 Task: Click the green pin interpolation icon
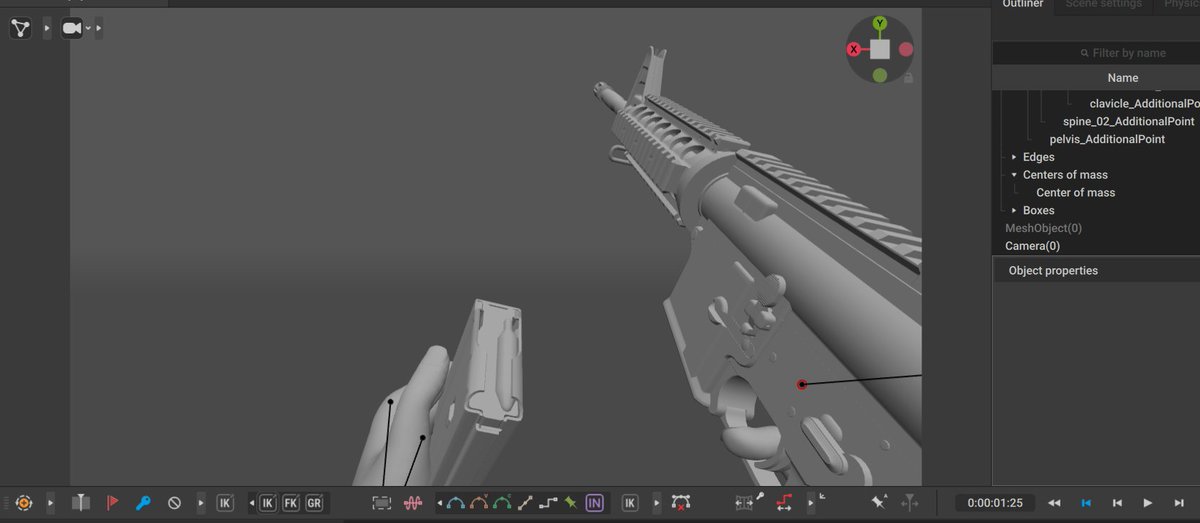click(571, 503)
